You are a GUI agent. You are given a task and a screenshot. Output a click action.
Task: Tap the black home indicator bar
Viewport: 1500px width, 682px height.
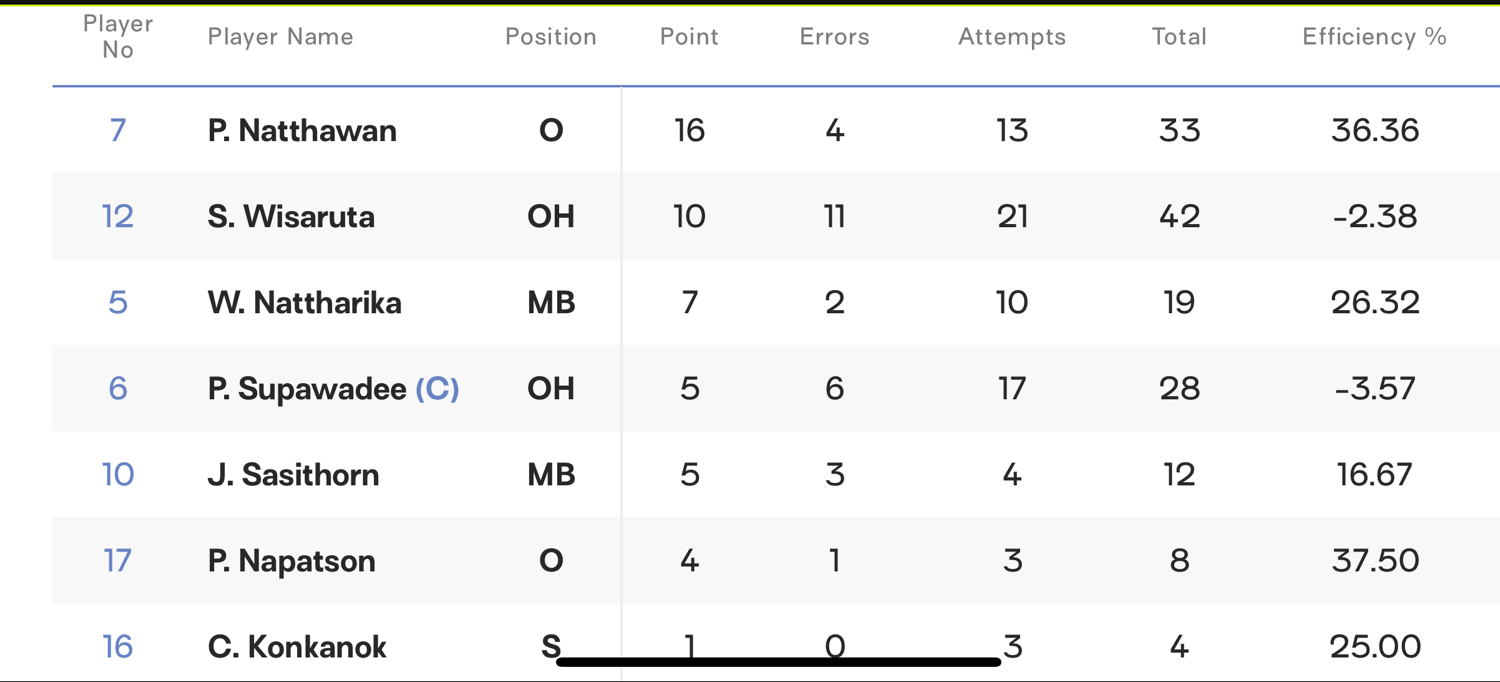[779, 661]
